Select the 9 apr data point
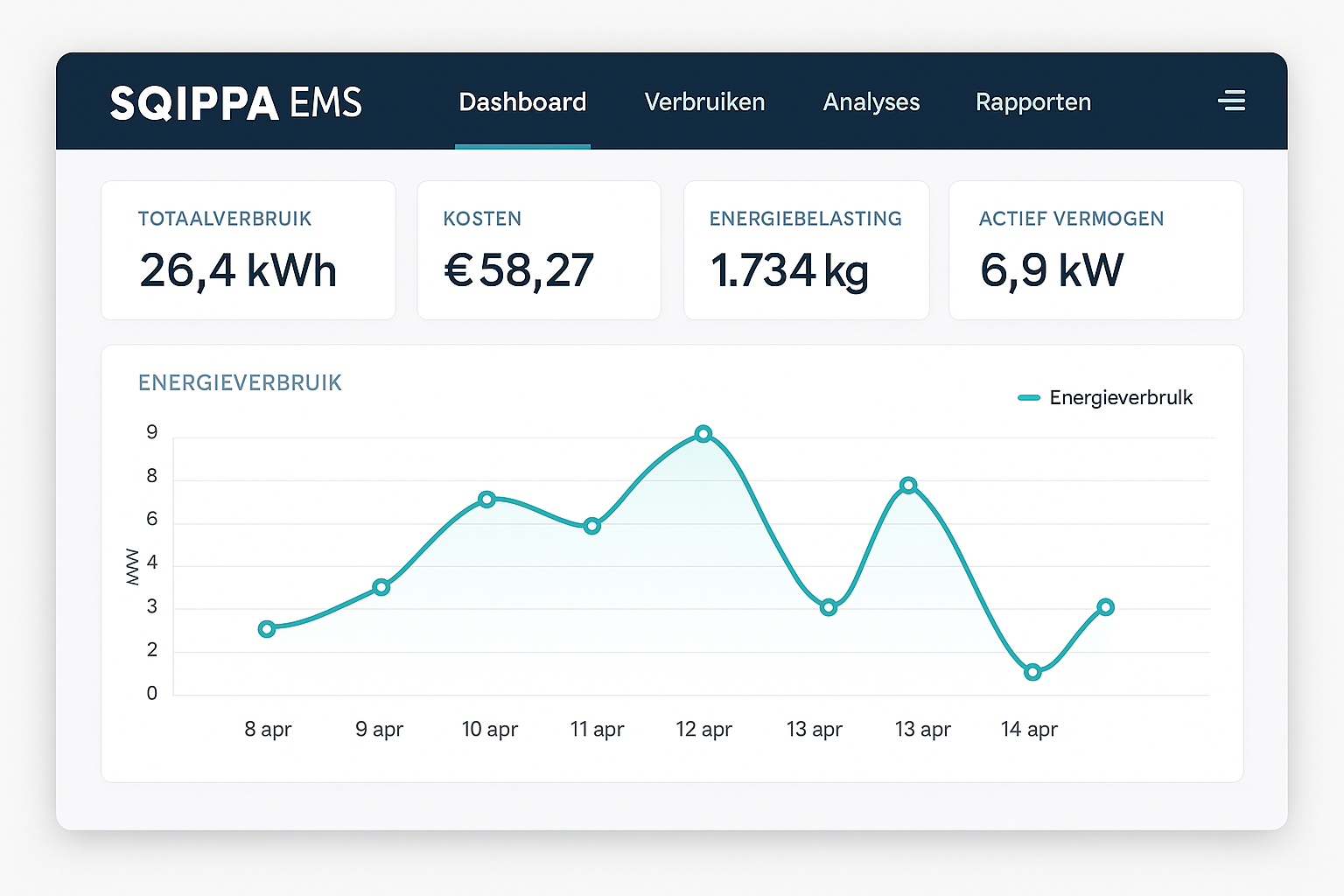Image resolution: width=1344 pixels, height=896 pixels. click(381, 587)
